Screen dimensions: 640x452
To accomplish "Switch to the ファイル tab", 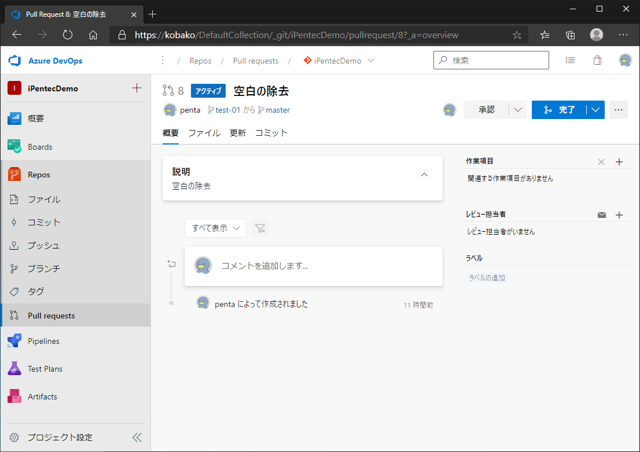I will pyautogui.click(x=204, y=133).
